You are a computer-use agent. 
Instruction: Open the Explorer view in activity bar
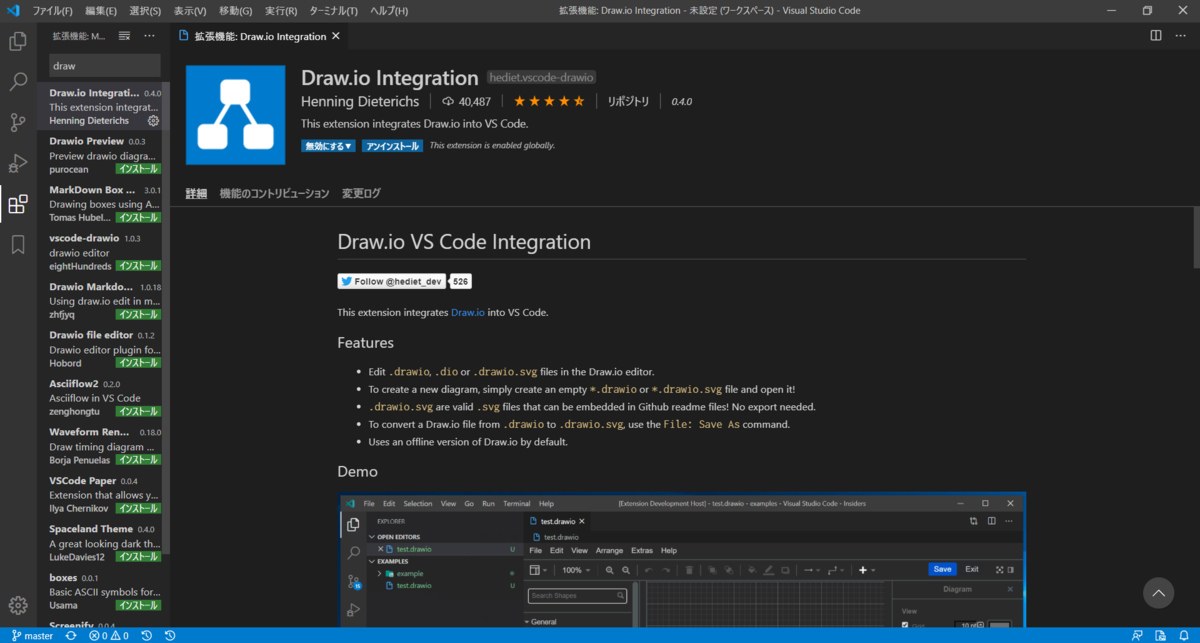(17, 42)
